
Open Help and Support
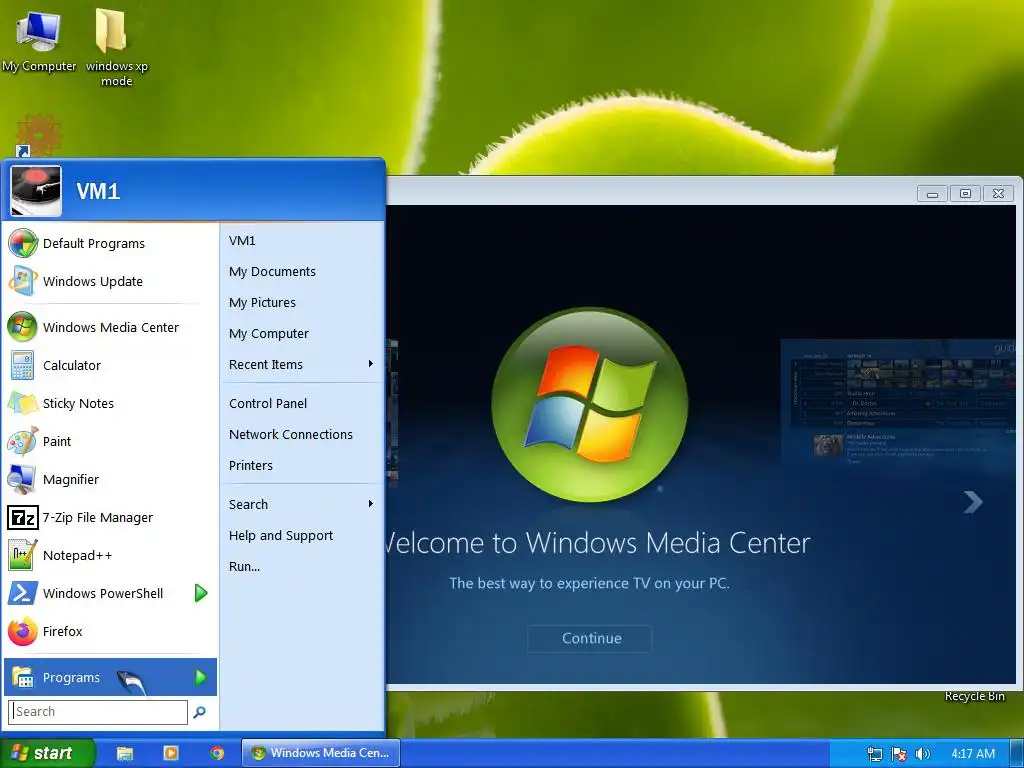coord(281,536)
